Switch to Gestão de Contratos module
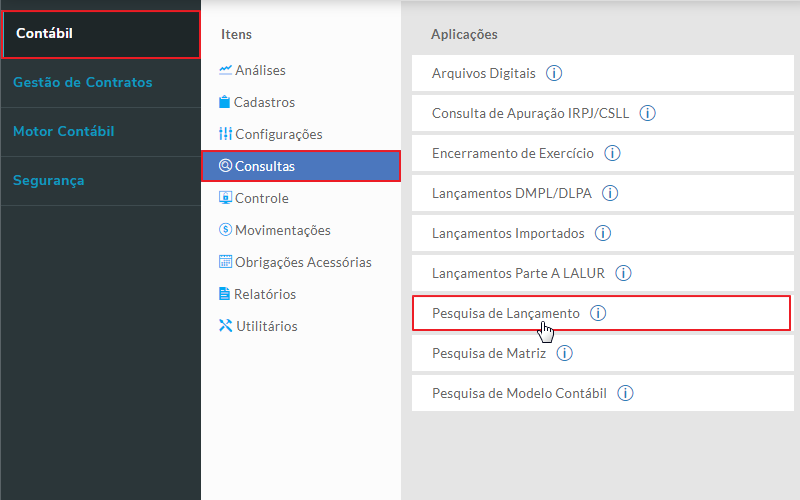Viewport: 800px width, 500px height. [83, 82]
